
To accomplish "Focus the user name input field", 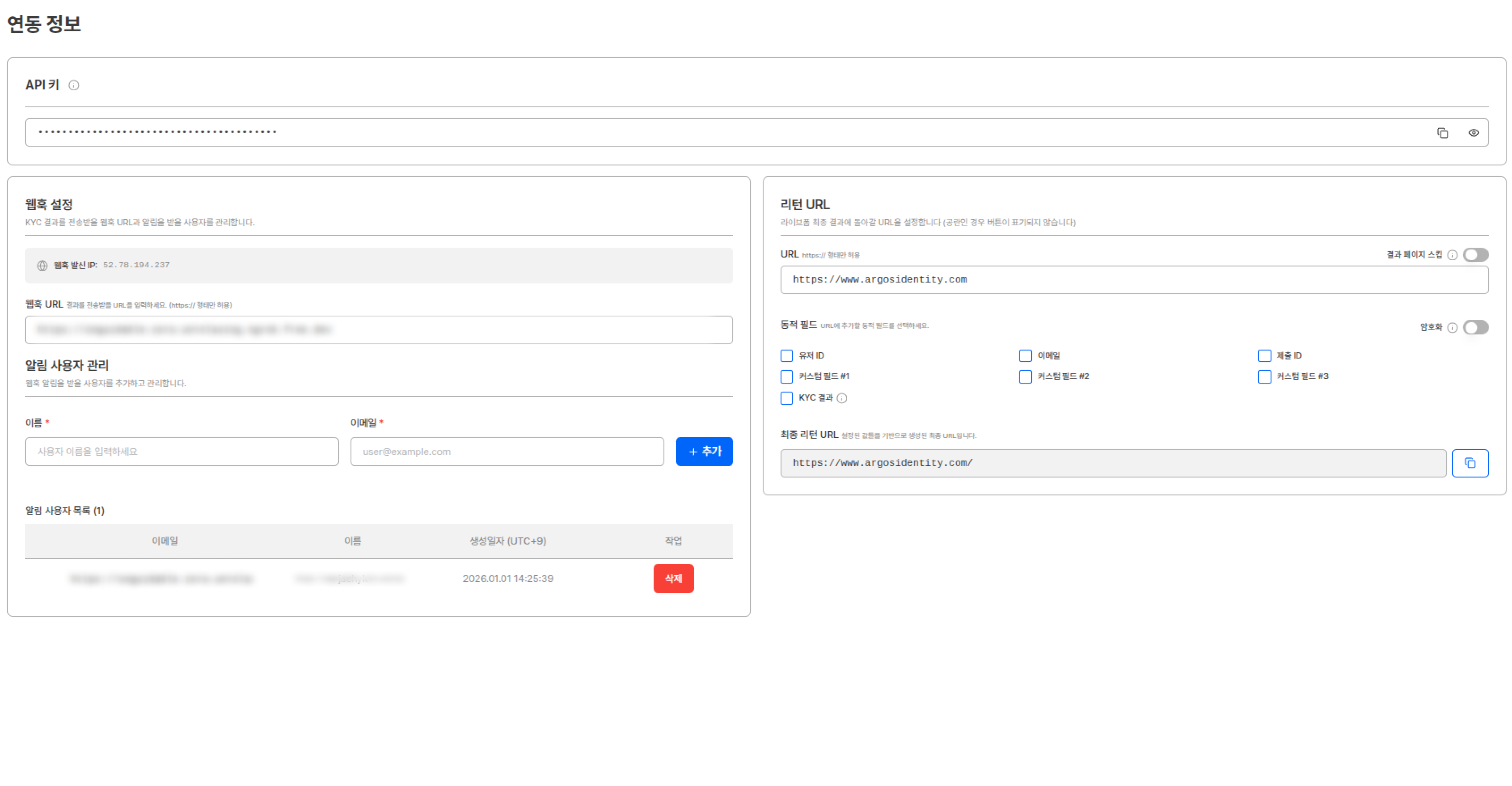I will click(182, 452).
